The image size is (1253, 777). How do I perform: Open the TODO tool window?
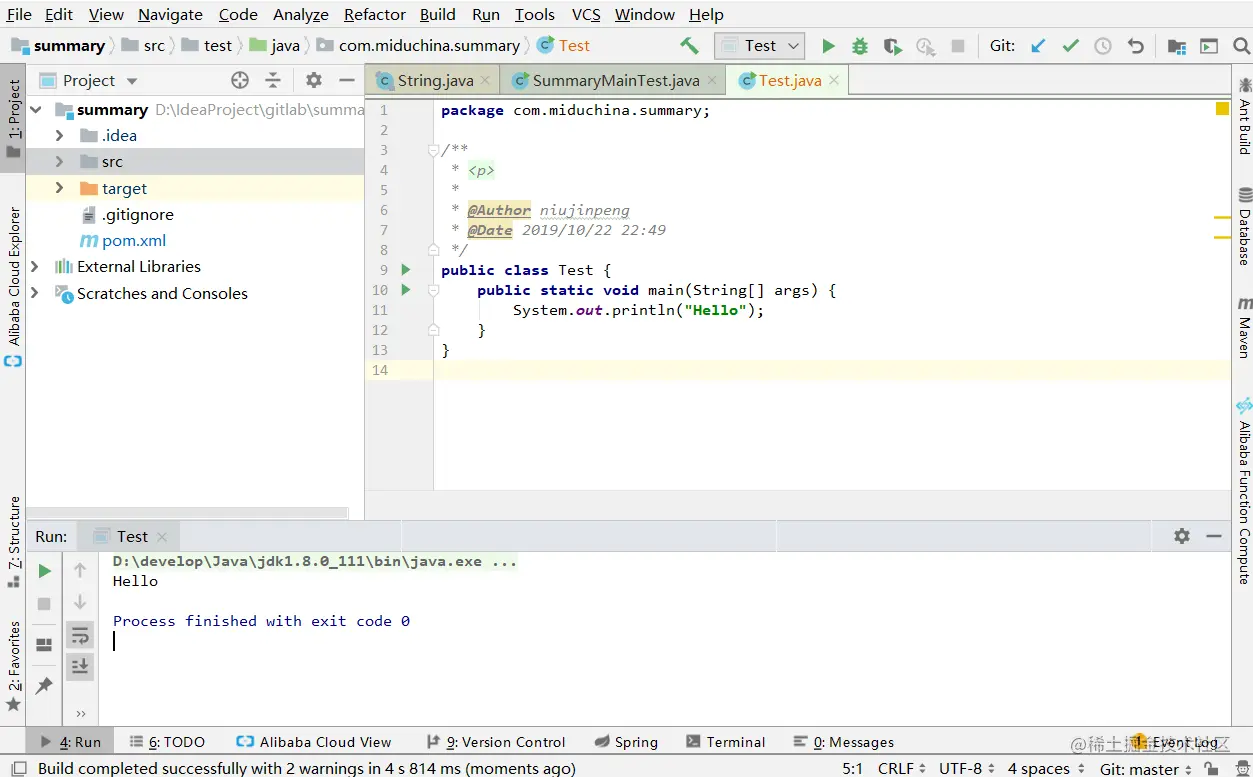coord(167,742)
